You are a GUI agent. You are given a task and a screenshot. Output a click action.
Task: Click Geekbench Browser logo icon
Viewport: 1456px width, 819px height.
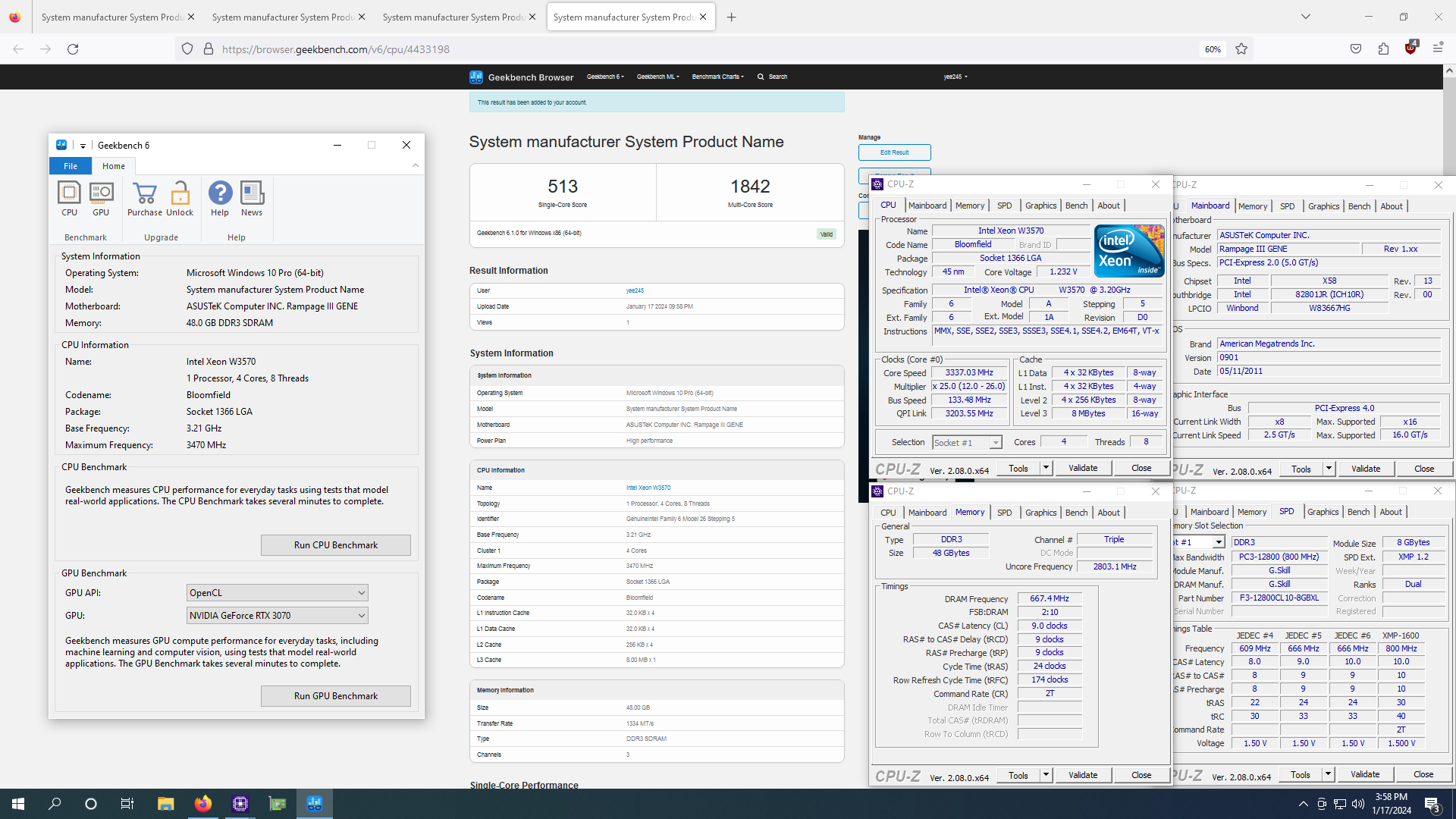pyautogui.click(x=476, y=77)
